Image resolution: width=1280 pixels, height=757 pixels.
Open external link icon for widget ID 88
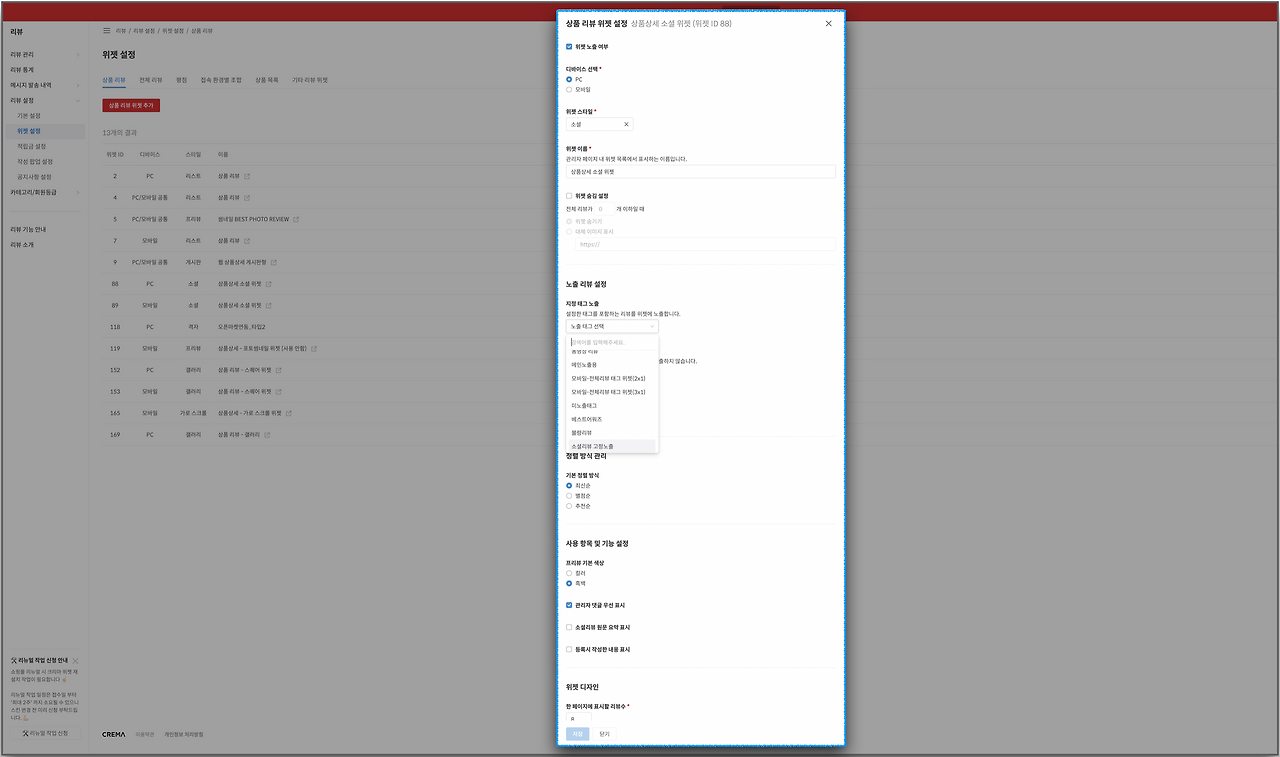click(x=268, y=284)
